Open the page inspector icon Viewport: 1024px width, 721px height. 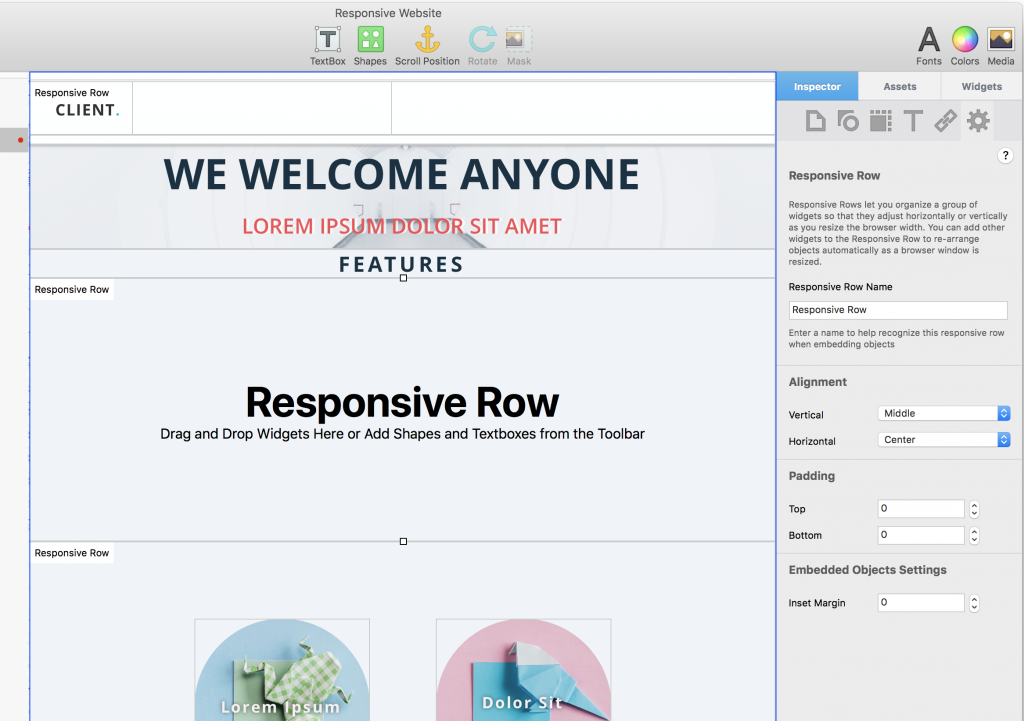click(x=815, y=121)
